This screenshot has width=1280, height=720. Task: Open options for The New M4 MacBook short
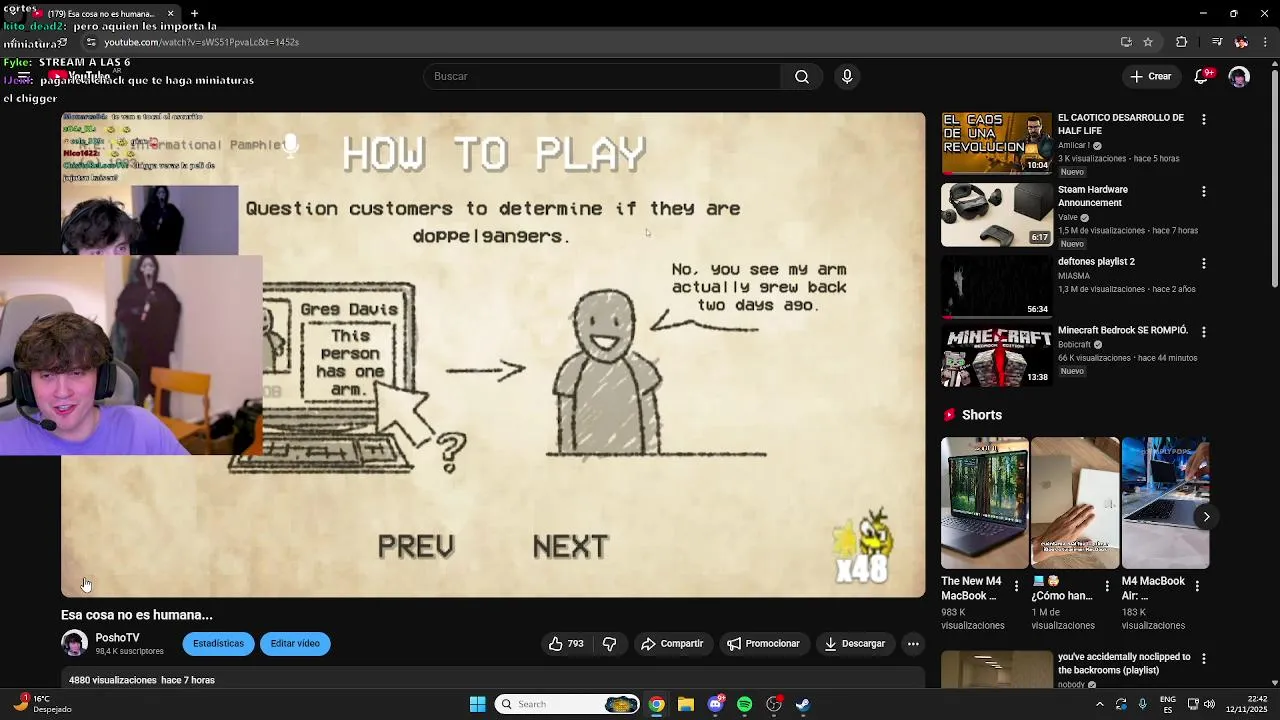coord(1016,586)
